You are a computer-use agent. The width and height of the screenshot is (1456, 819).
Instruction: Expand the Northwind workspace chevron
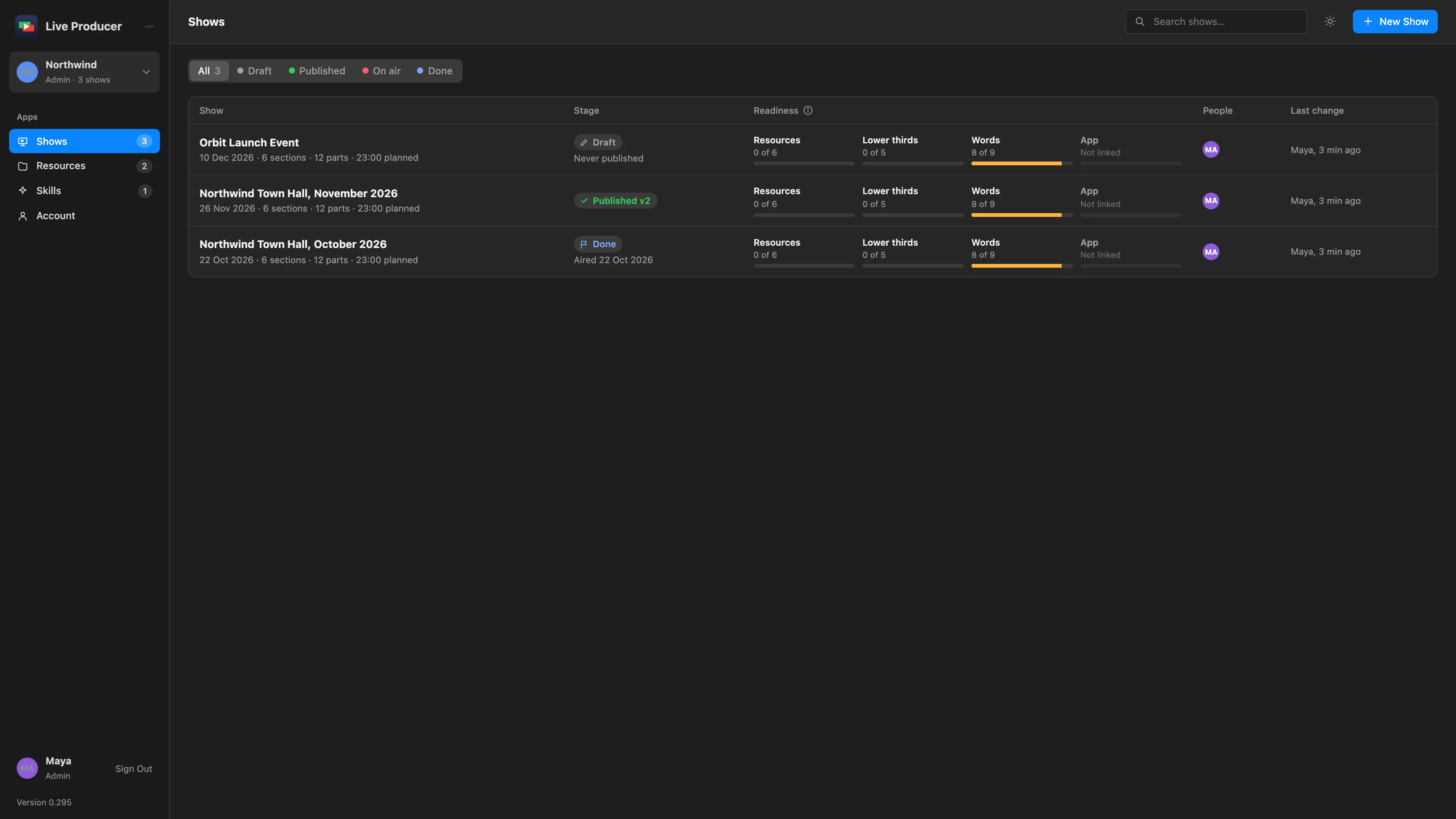pos(146,72)
